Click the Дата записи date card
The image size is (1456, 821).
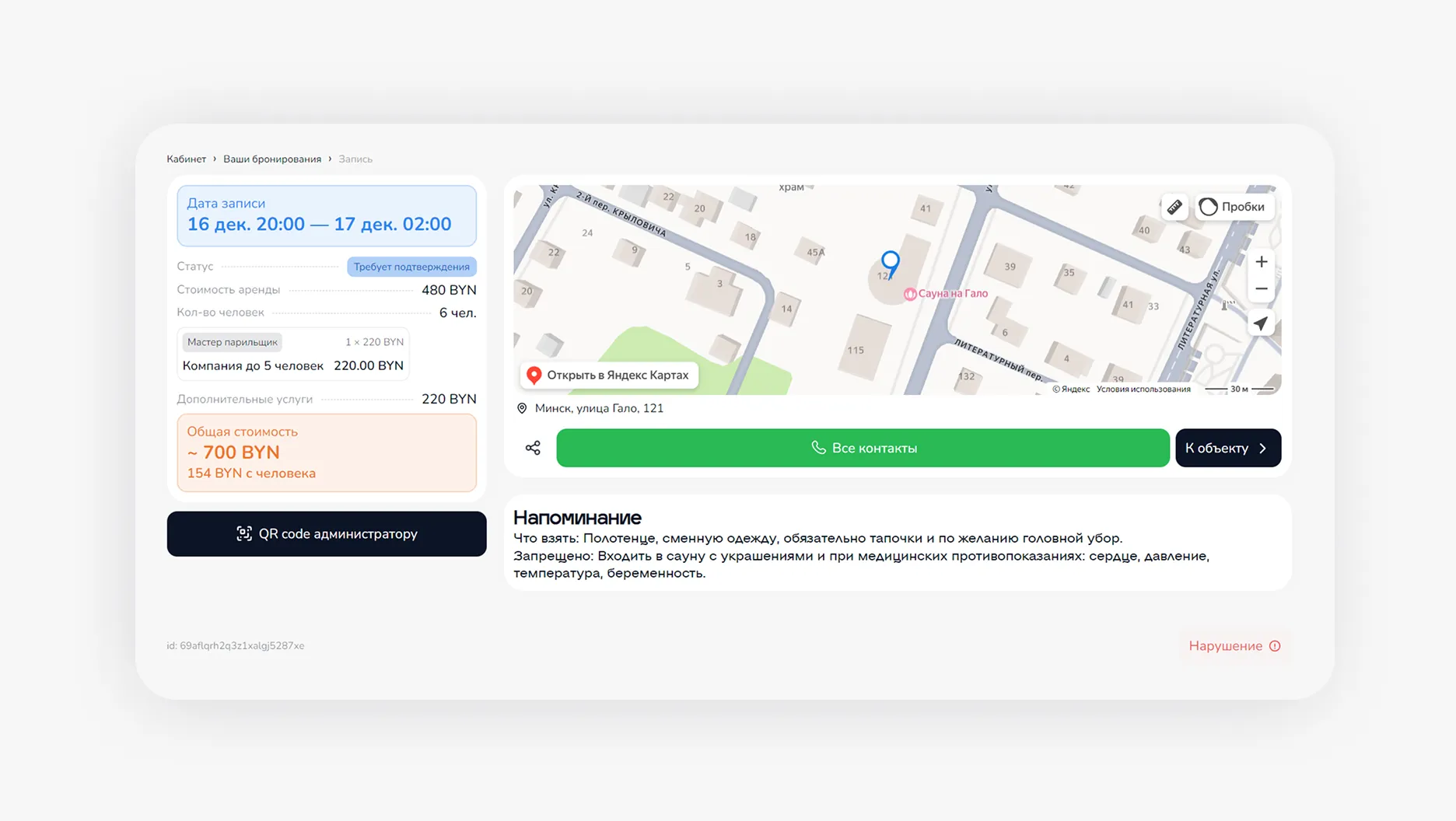pyautogui.click(x=327, y=215)
